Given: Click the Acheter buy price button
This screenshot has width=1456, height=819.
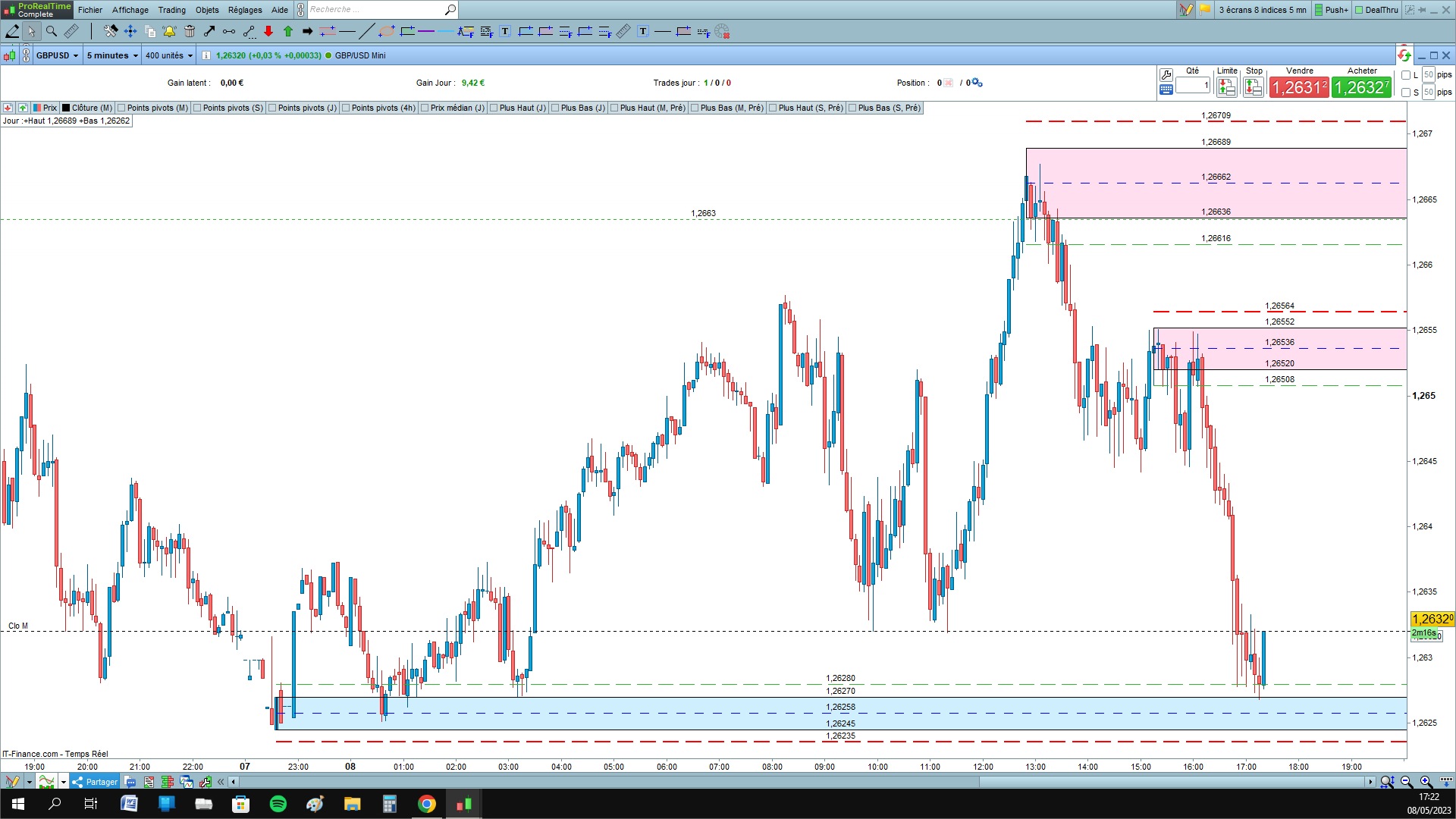Looking at the screenshot, I should 1362,88.
